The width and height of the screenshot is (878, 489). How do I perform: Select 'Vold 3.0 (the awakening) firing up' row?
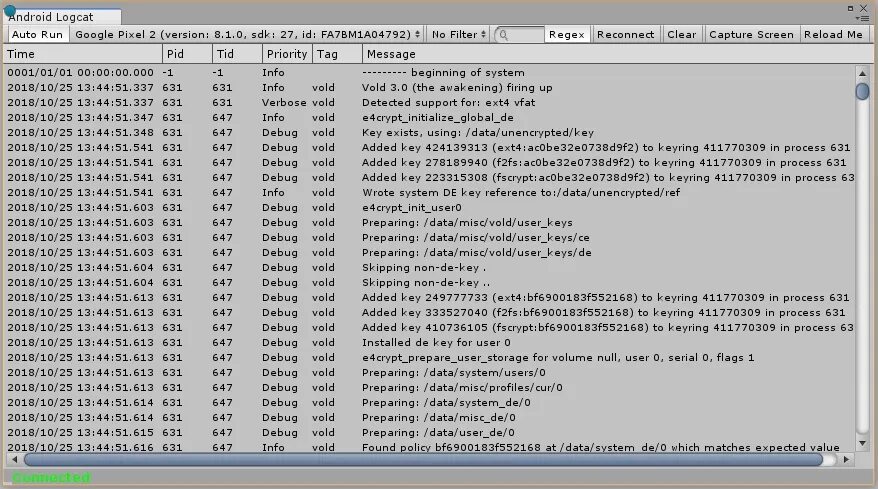point(430,88)
